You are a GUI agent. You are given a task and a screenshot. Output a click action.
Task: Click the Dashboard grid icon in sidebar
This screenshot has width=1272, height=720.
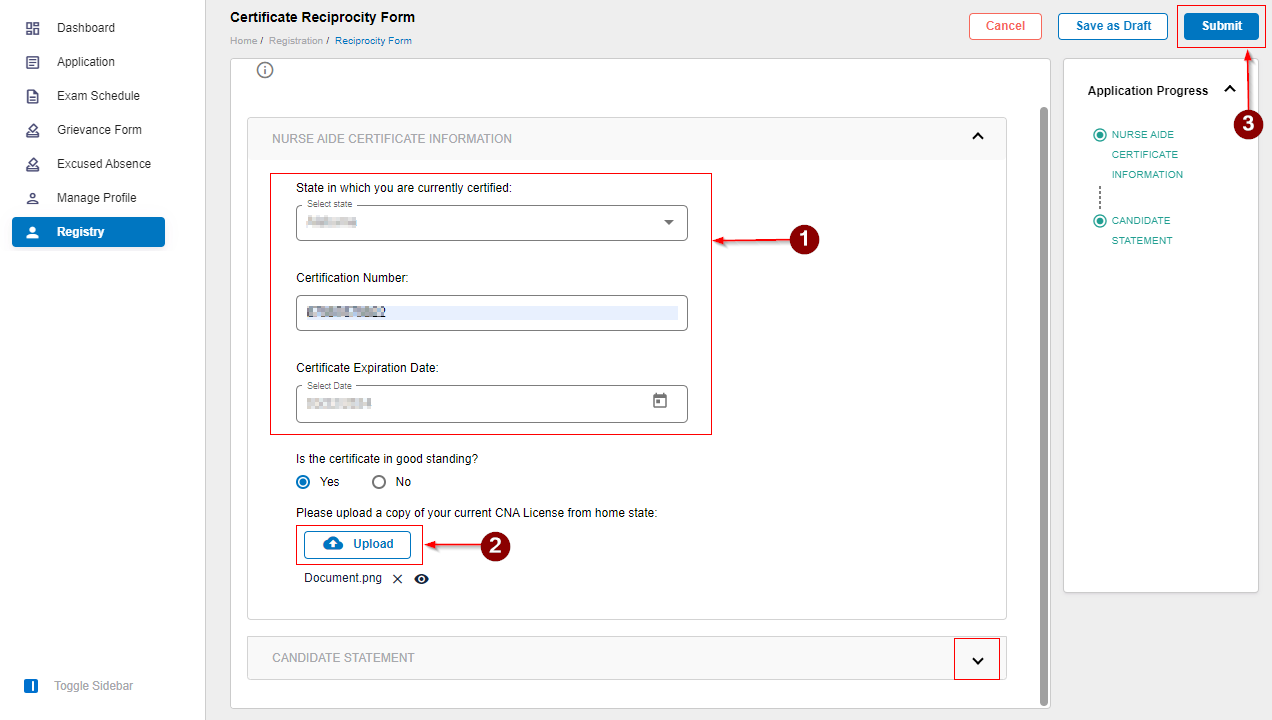tap(33, 28)
